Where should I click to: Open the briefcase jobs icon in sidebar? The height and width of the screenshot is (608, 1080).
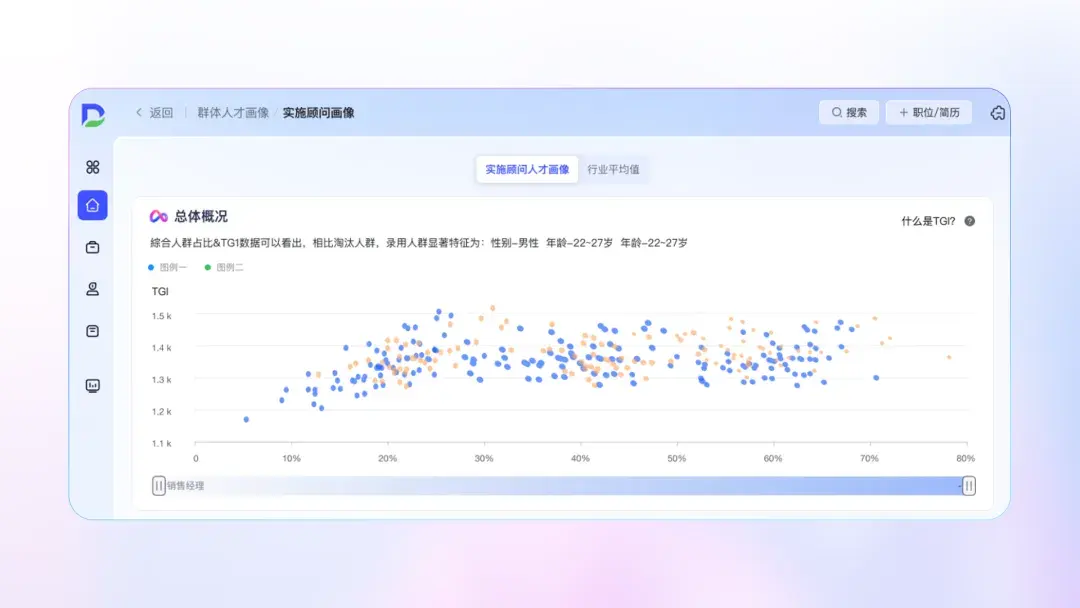[92, 247]
